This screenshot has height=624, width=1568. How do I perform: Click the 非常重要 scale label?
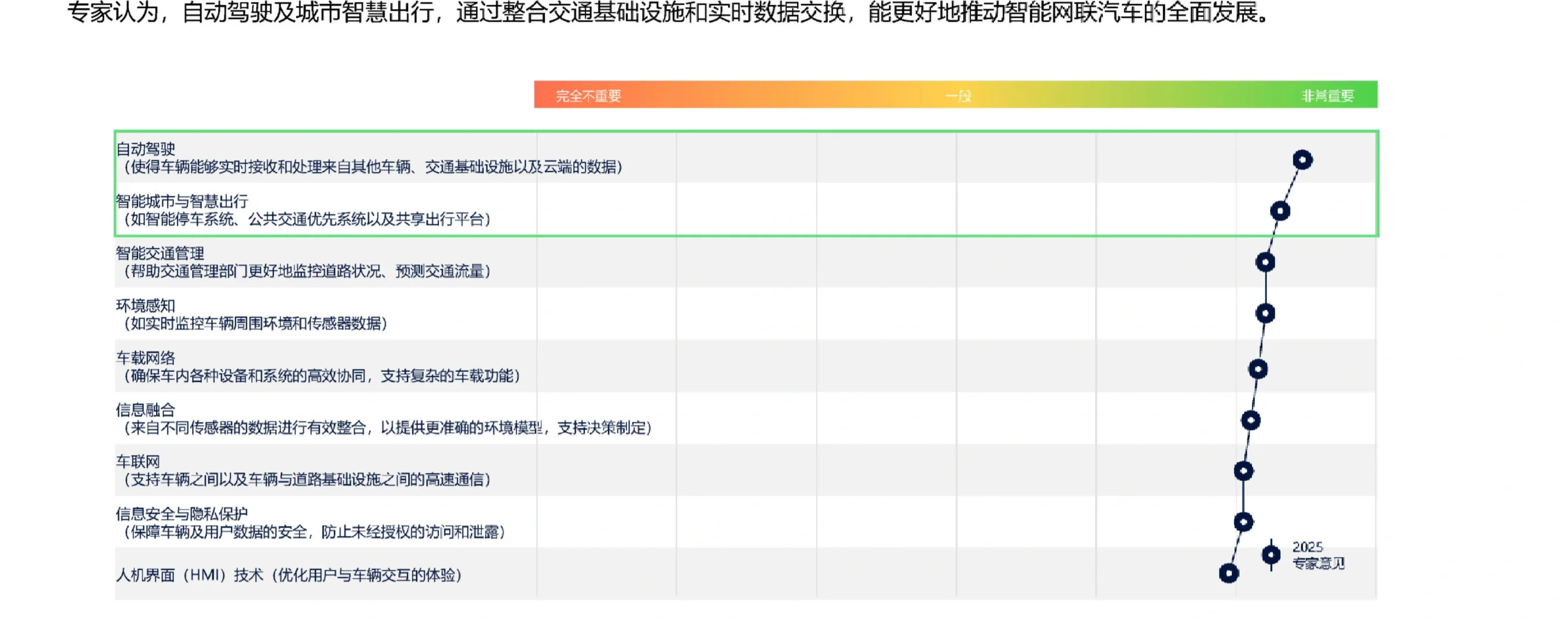[1328, 95]
